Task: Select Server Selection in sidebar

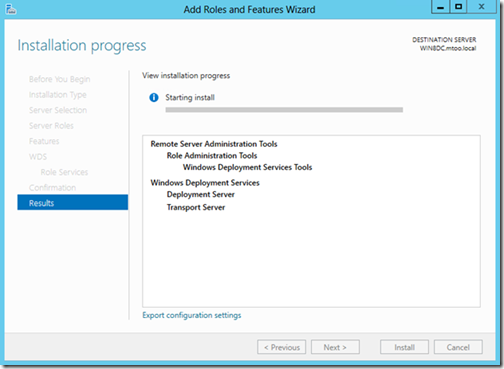Action: point(58,110)
